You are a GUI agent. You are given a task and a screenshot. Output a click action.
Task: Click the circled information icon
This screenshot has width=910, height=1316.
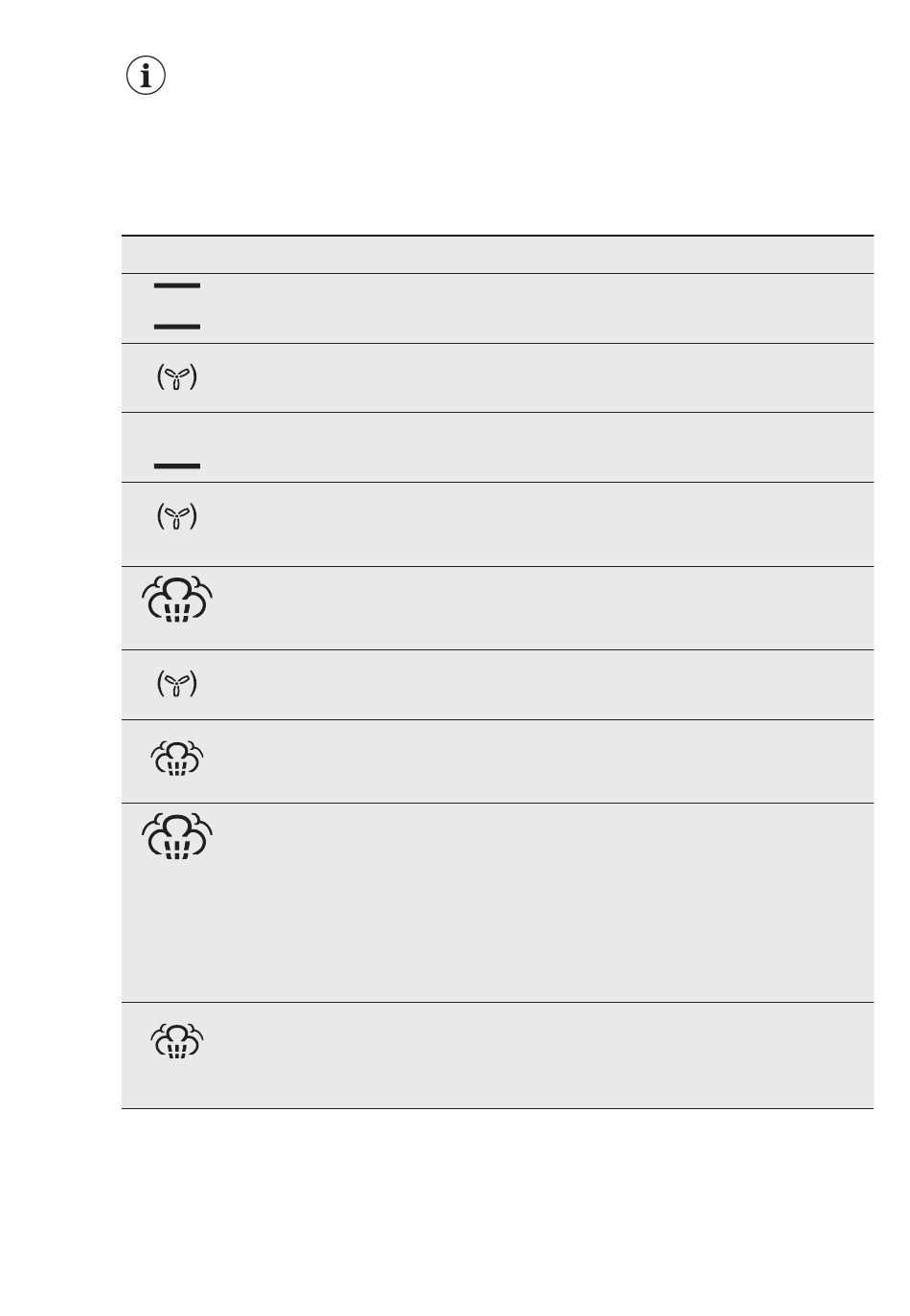tap(146, 76)
